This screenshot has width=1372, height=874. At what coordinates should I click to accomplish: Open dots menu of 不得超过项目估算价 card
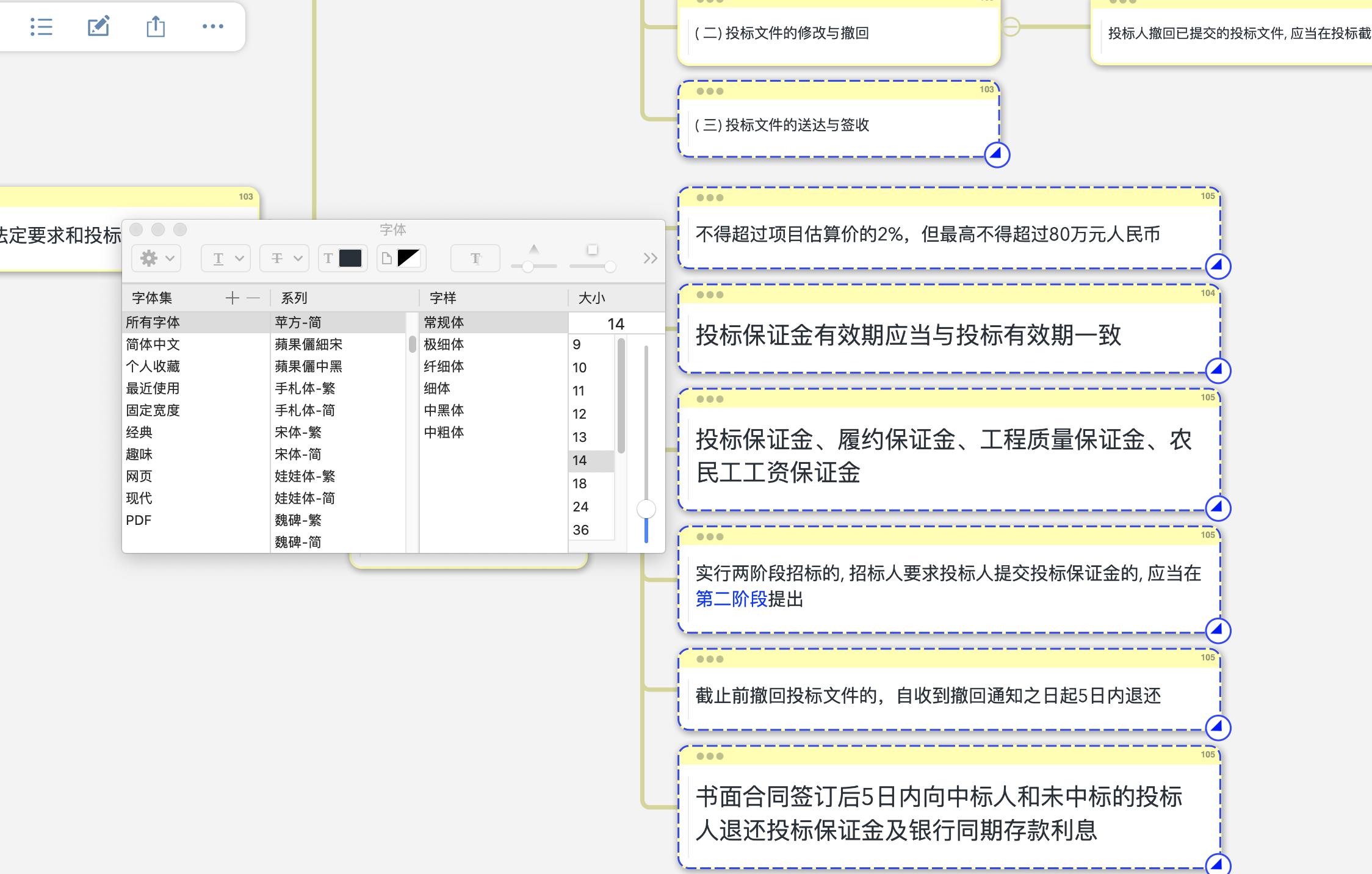click(x=710, y=198)
